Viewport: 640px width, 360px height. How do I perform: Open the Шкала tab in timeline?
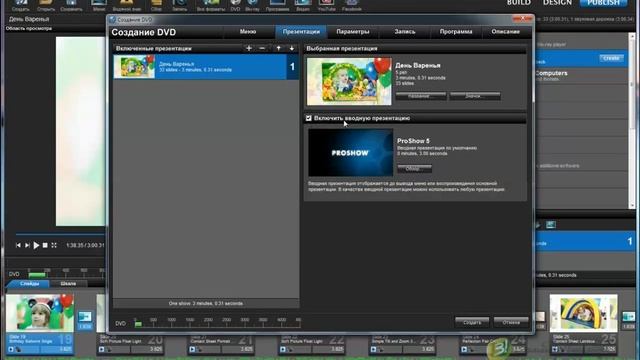[68, 283]
